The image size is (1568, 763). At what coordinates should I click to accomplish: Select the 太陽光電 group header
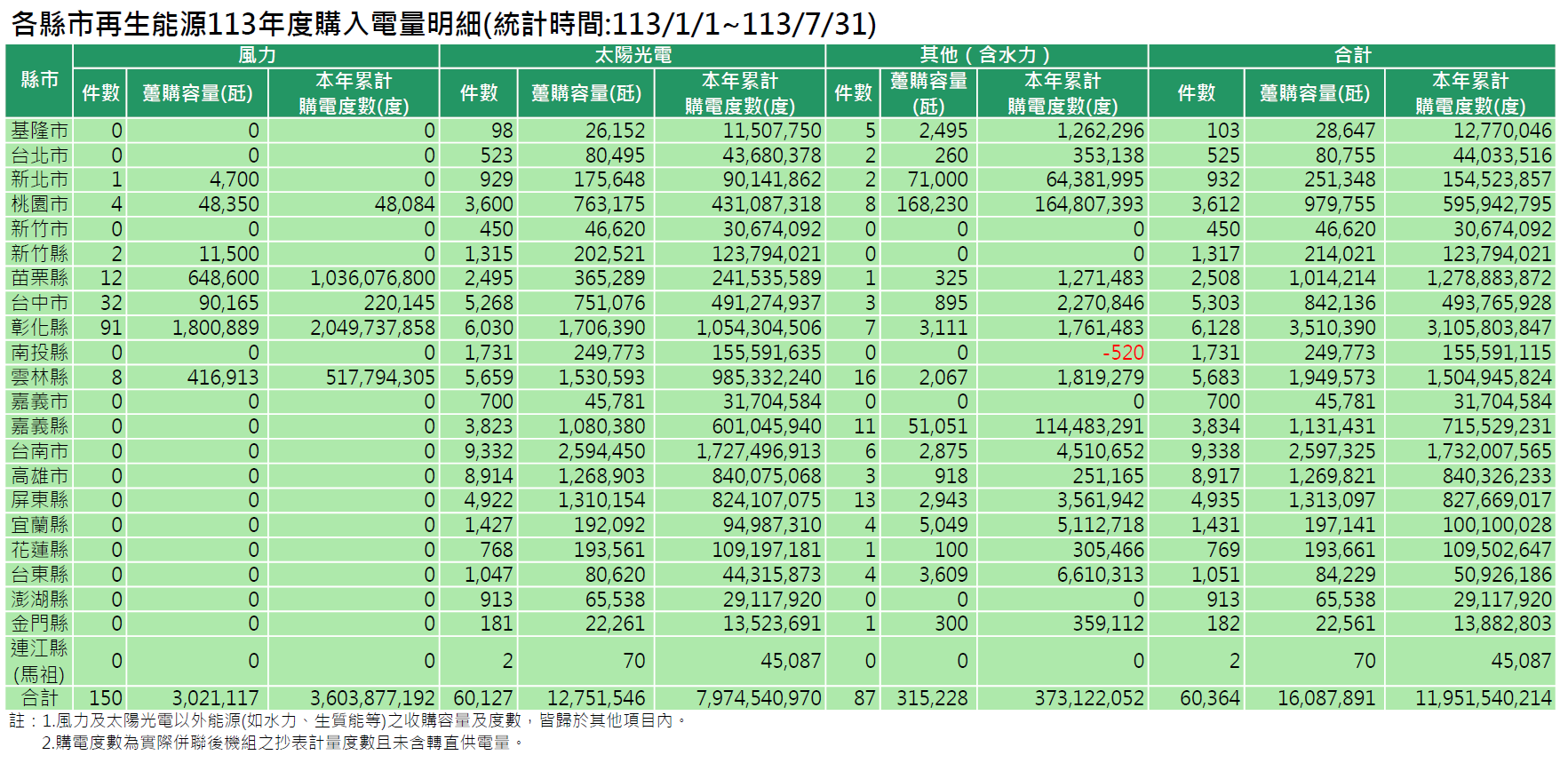[x=633, y=55]
